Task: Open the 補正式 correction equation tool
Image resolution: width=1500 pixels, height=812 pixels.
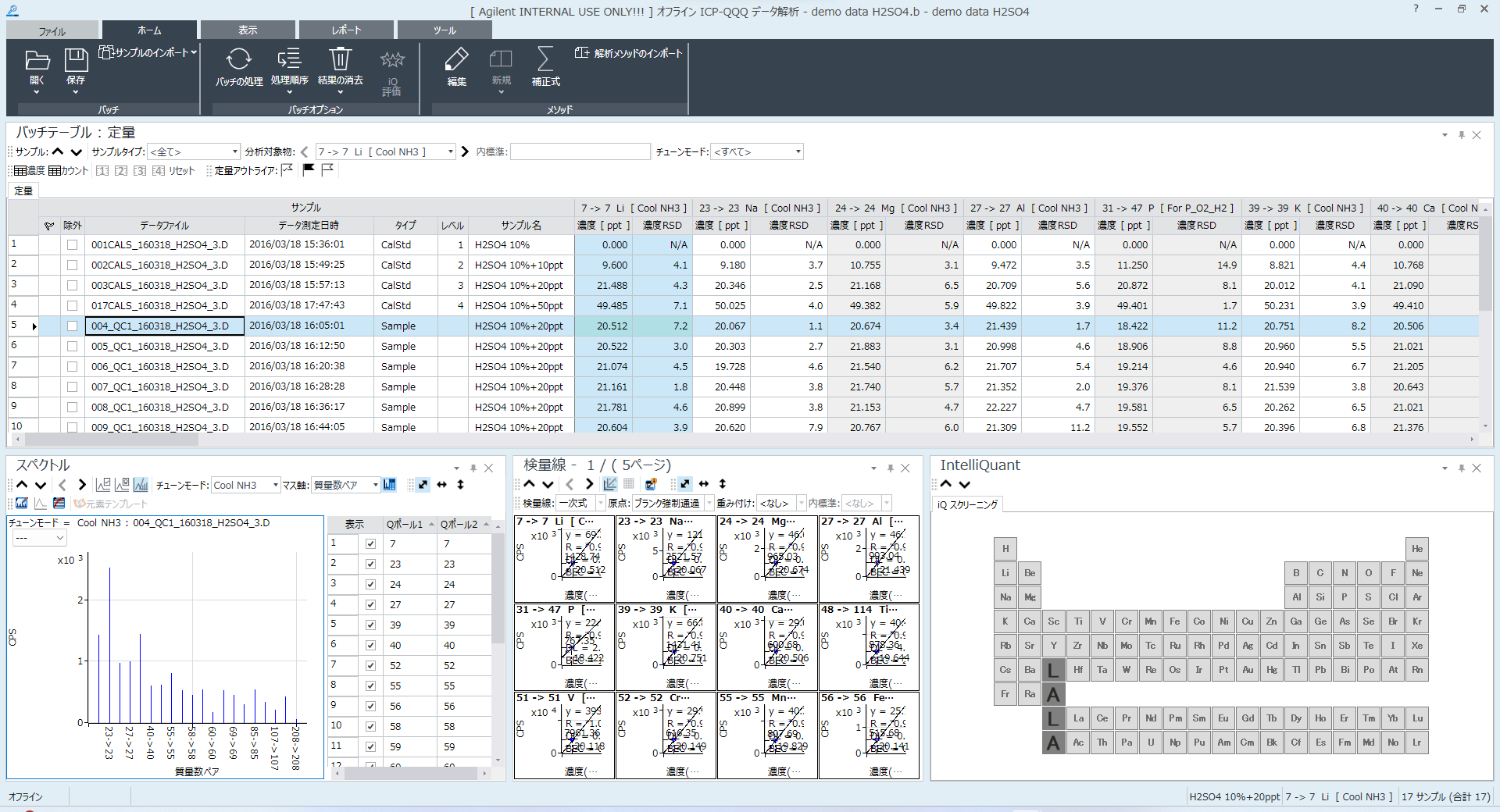Action: [x=545, y=67]
